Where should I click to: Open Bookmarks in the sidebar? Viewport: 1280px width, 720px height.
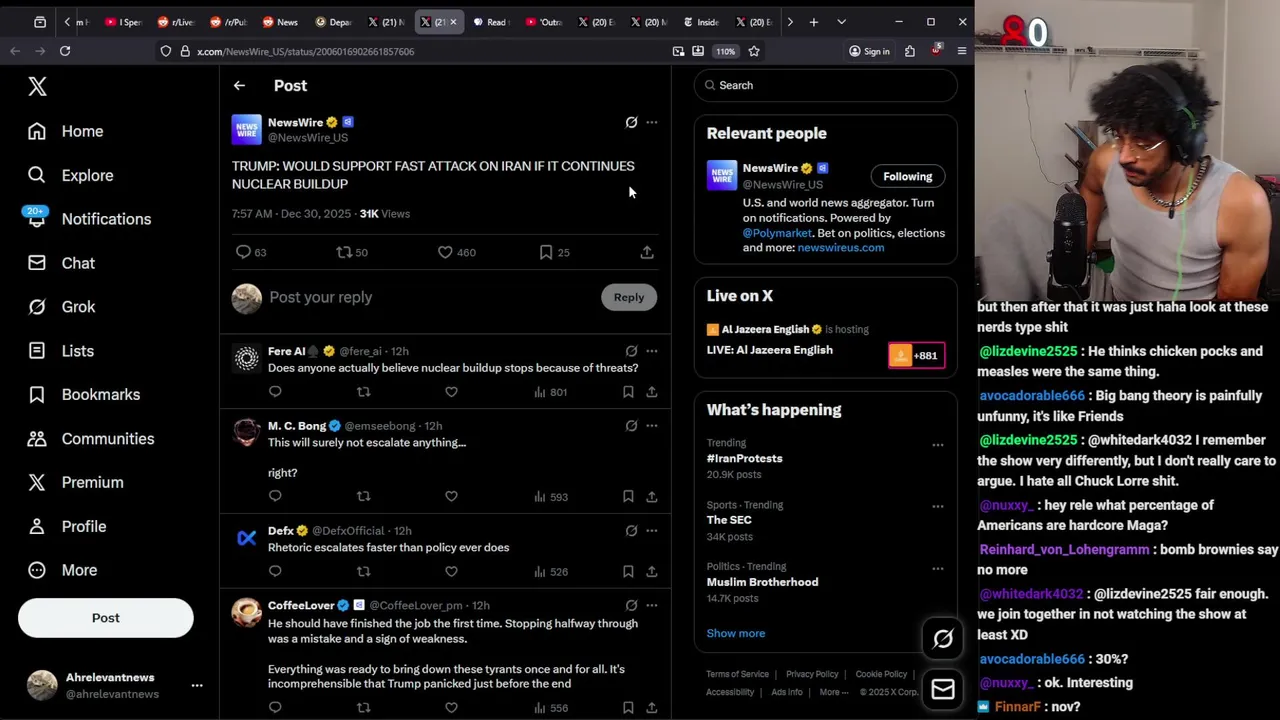coord(83,395)
